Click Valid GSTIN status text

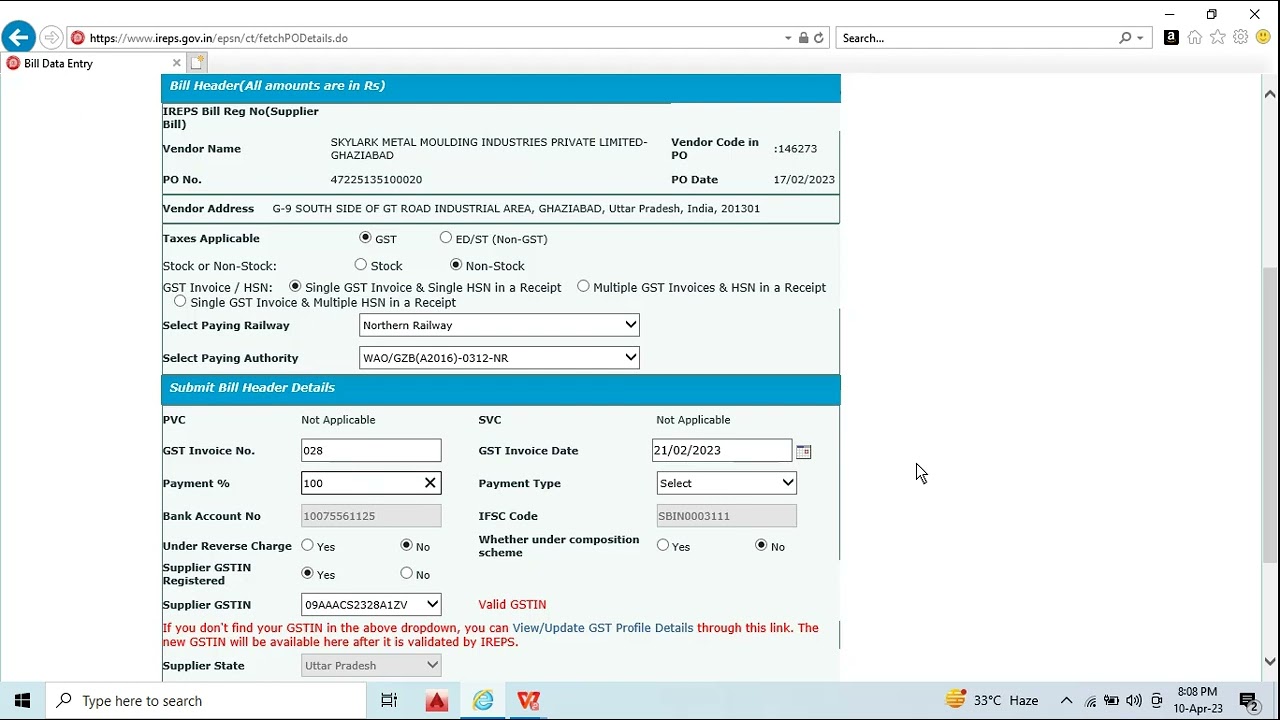(x=512, y=604)
